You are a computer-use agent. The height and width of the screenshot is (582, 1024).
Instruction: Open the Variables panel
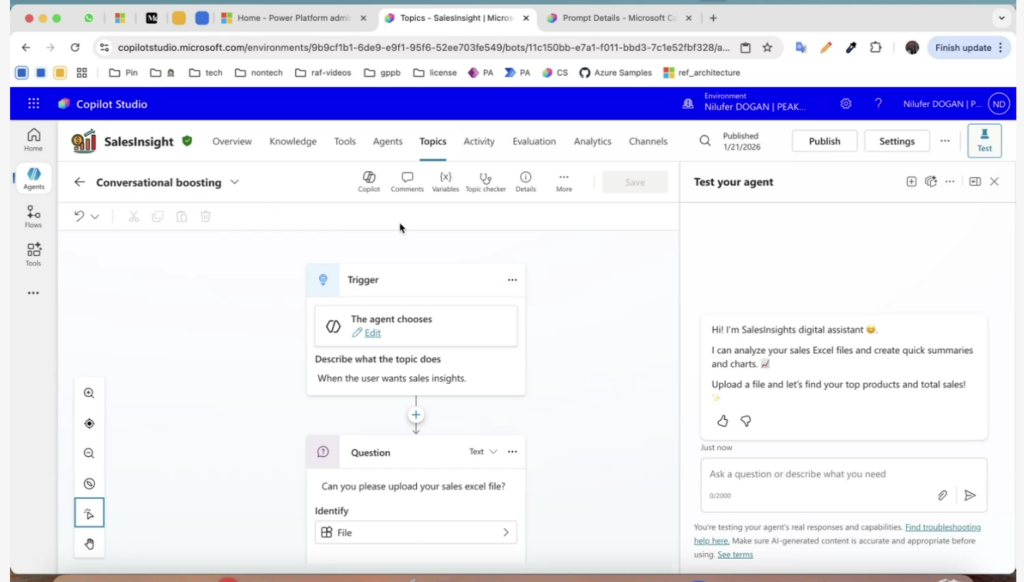(x=445, y=181)
